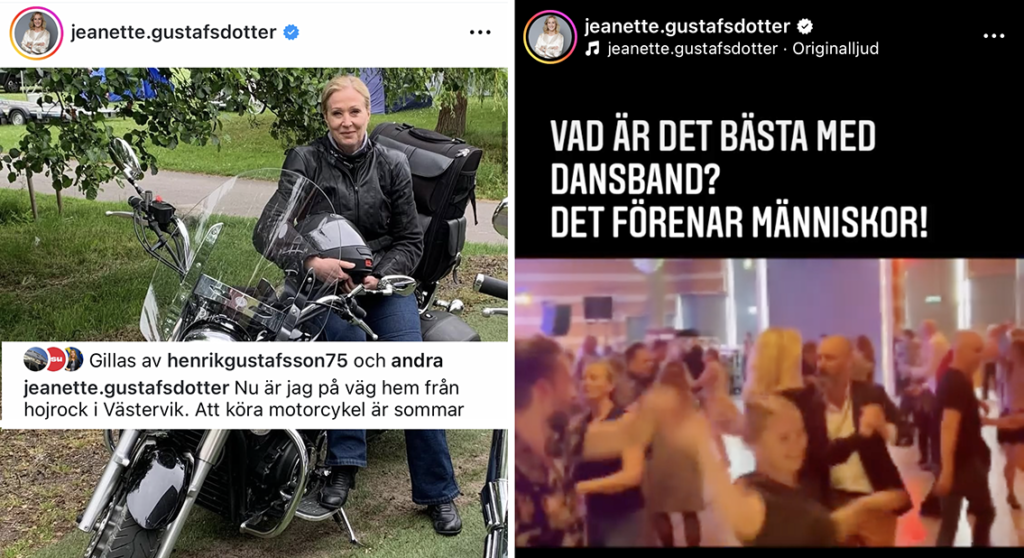
Task: Click the caption text about hojrock i Västervik
Action: (x=244, y=399)
